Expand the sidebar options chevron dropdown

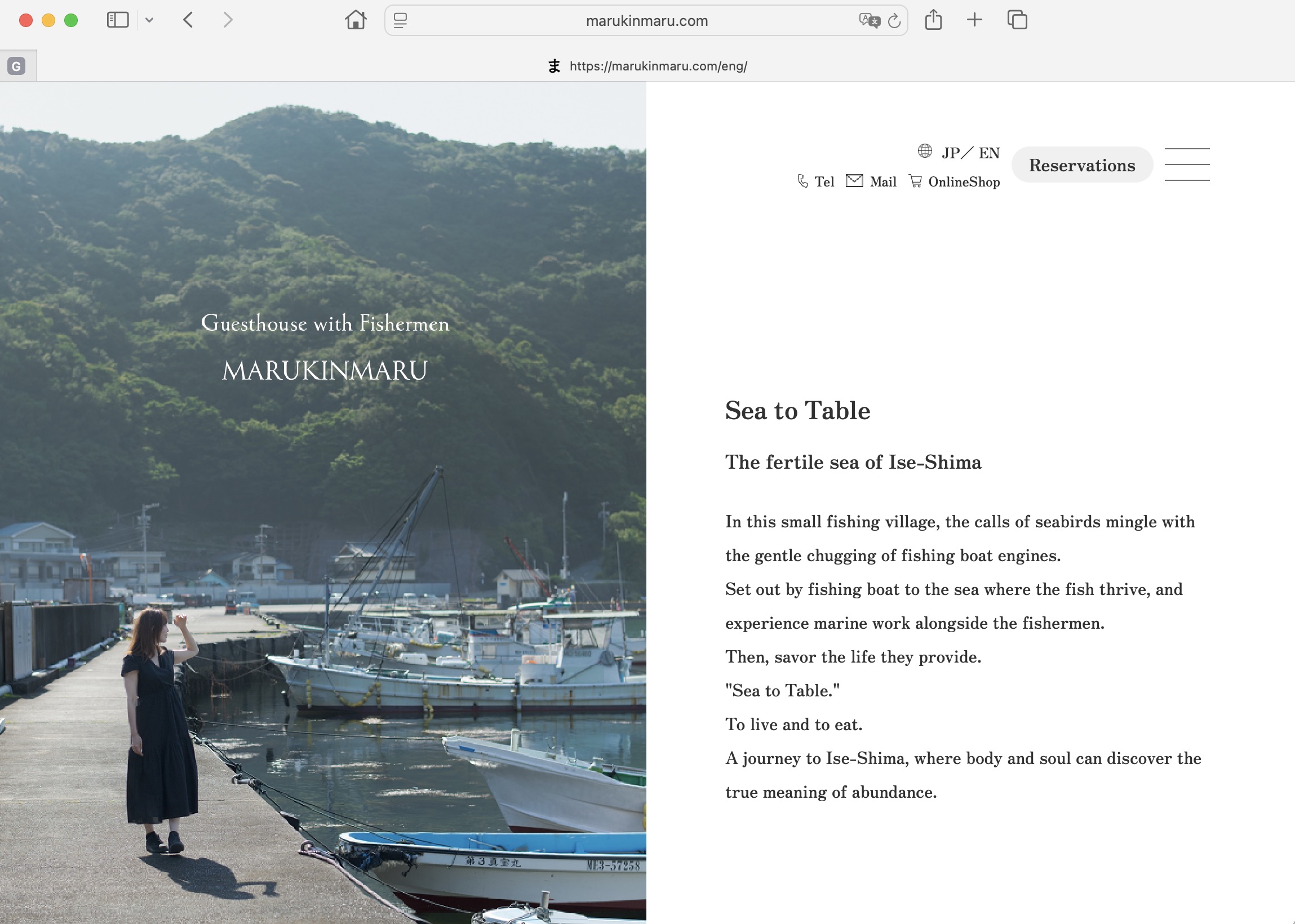pos(149,20)
